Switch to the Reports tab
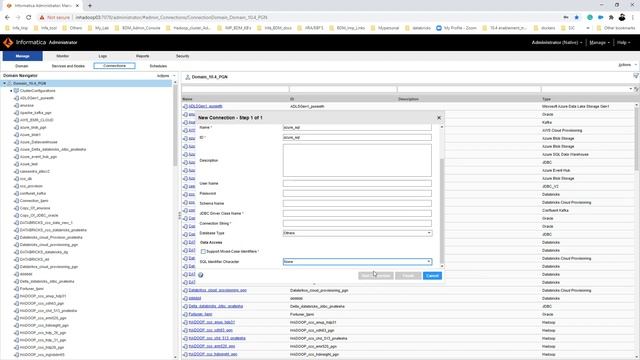Viewport: 640px width, 360px height. (x=142, y=56)
